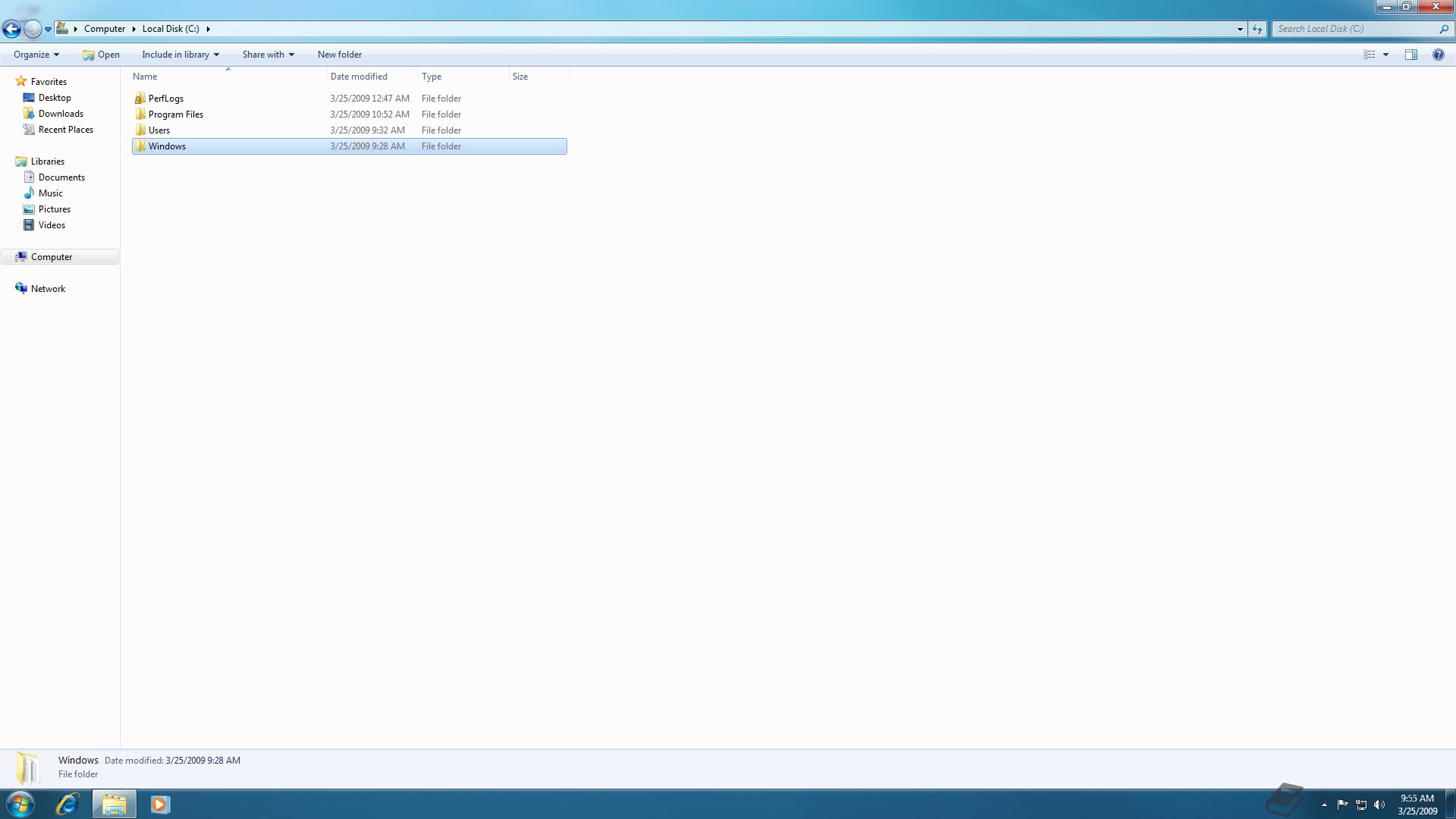
Task: Open the Pictures library
Action: point(55,209)
